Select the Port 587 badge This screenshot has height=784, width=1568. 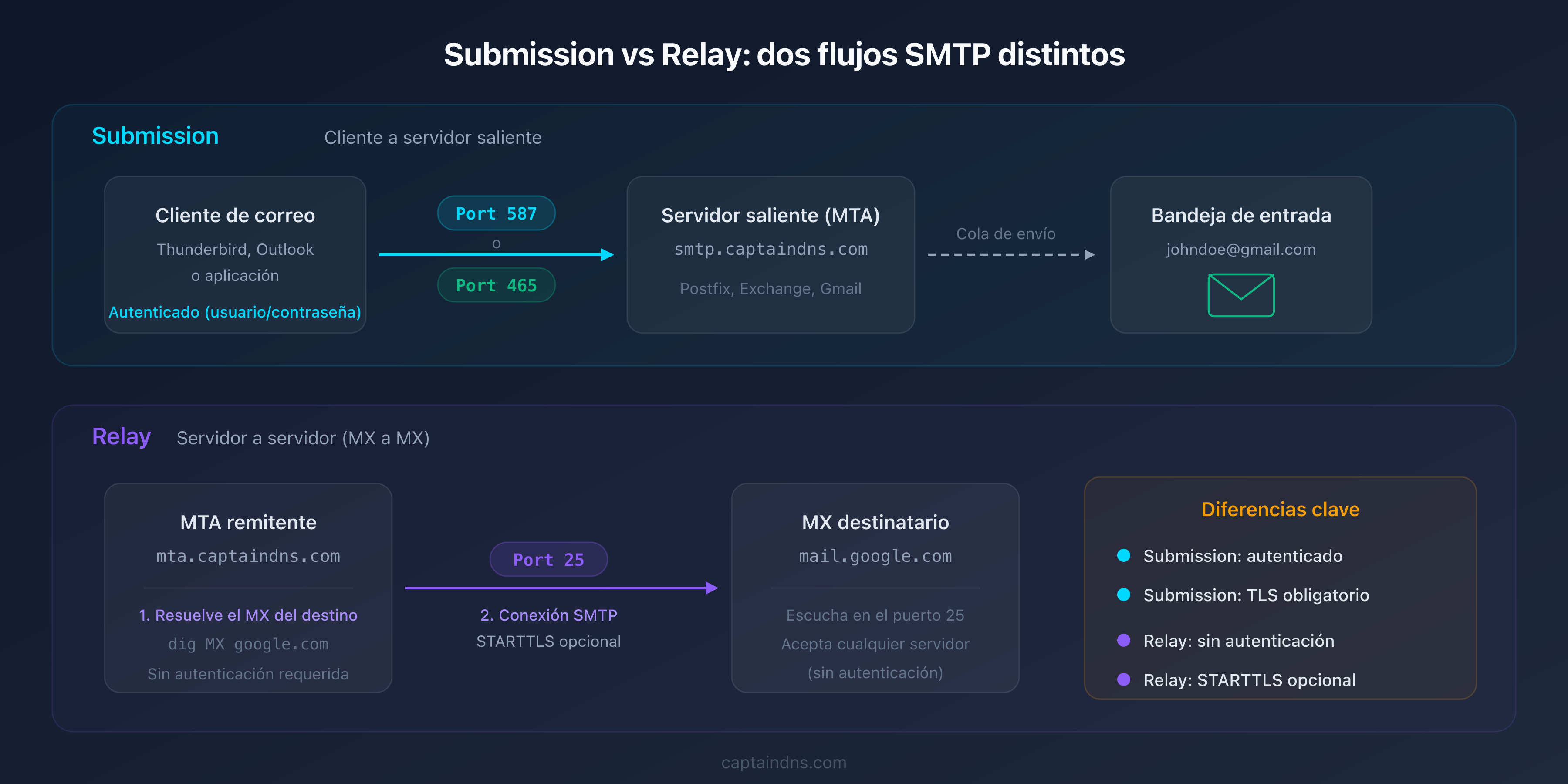pyautogui.click(x=496, y=213)
